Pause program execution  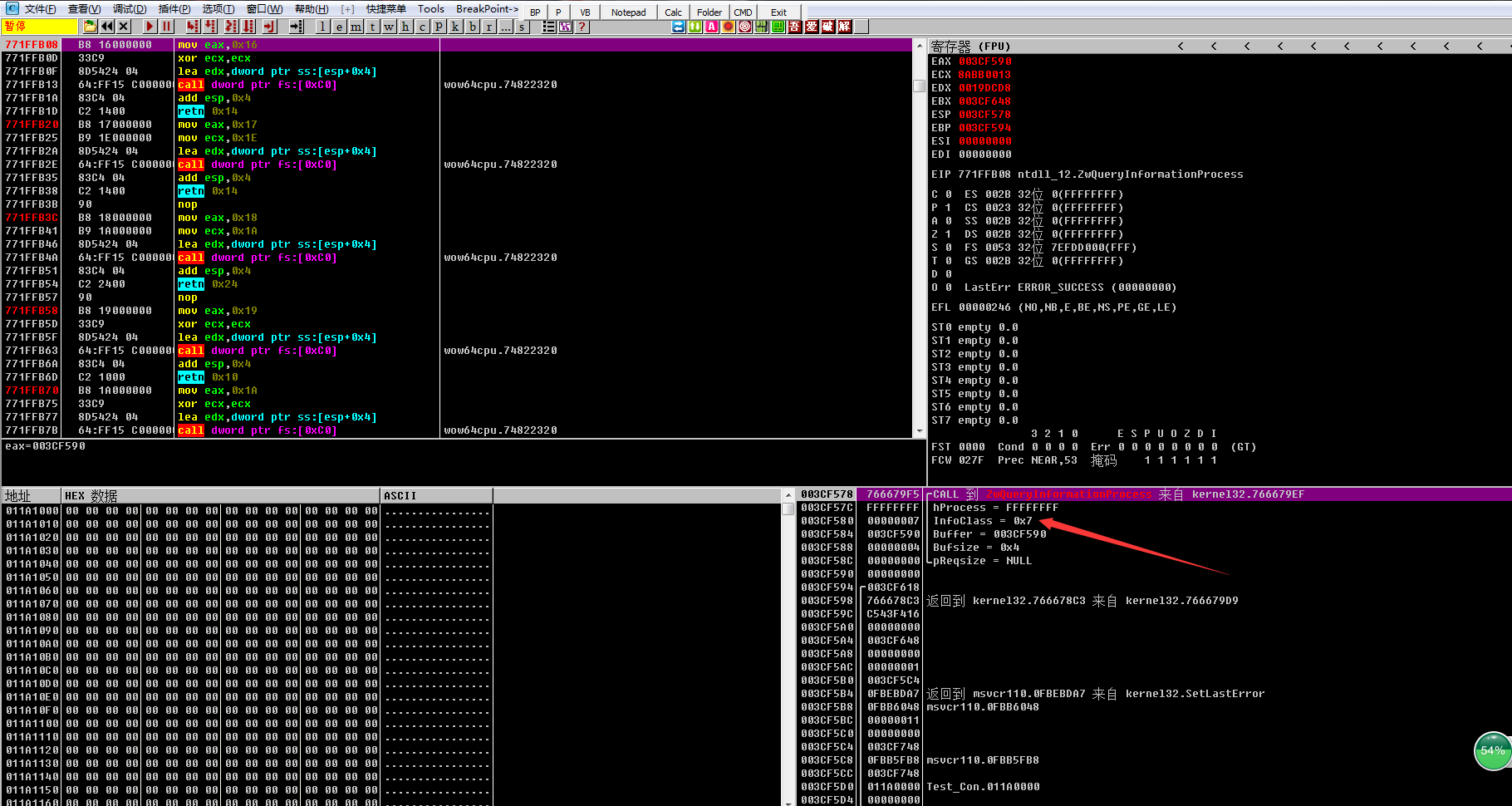(x=166, y=27)
